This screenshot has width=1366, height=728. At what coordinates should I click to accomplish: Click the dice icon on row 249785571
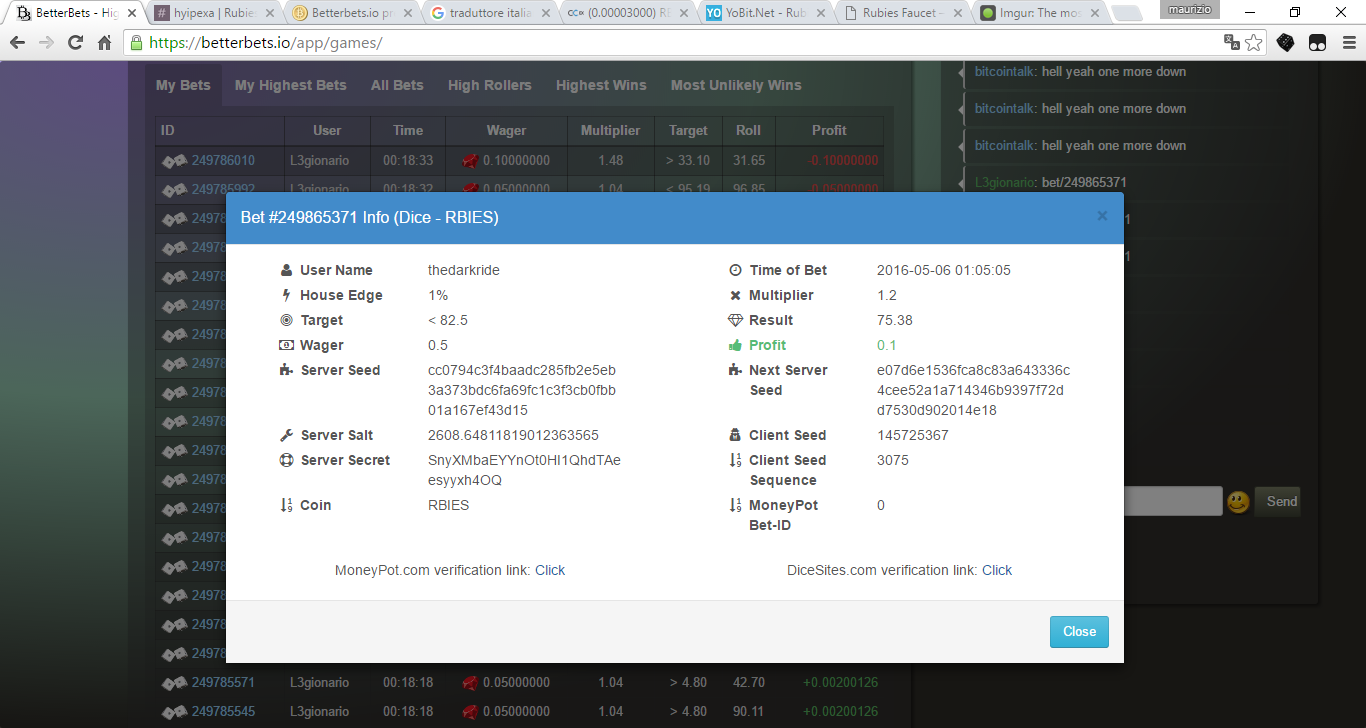[x=175, y=683]
